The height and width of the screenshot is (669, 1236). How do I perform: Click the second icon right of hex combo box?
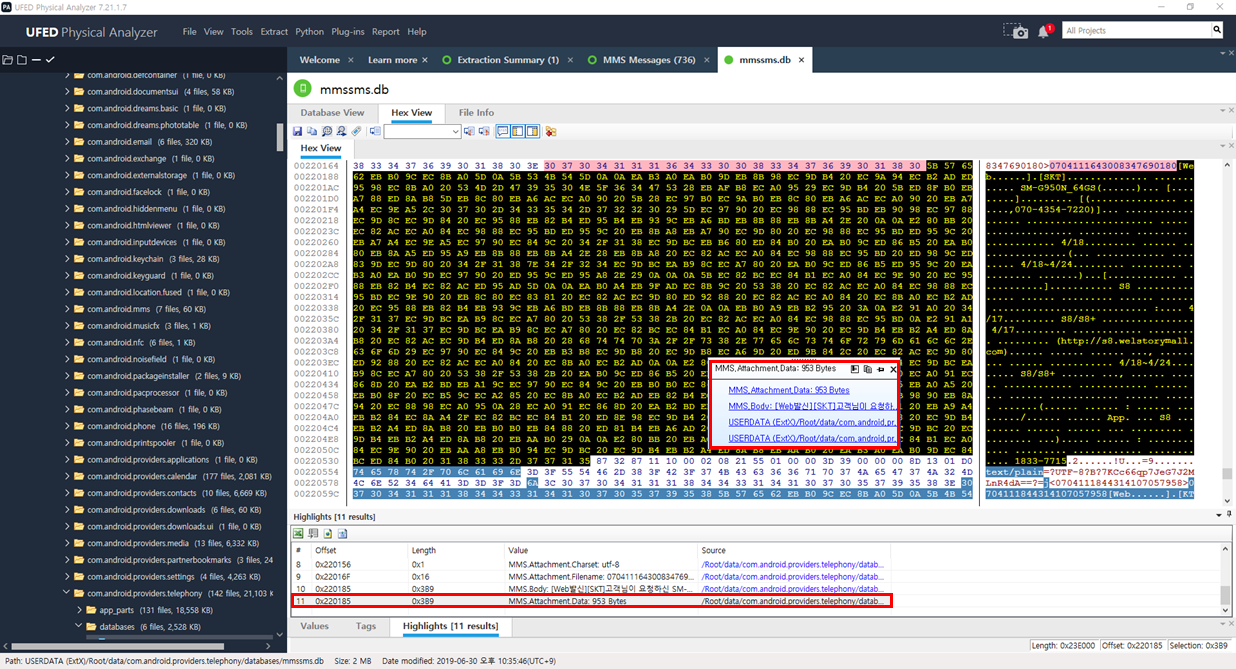(x=484, y=131)
